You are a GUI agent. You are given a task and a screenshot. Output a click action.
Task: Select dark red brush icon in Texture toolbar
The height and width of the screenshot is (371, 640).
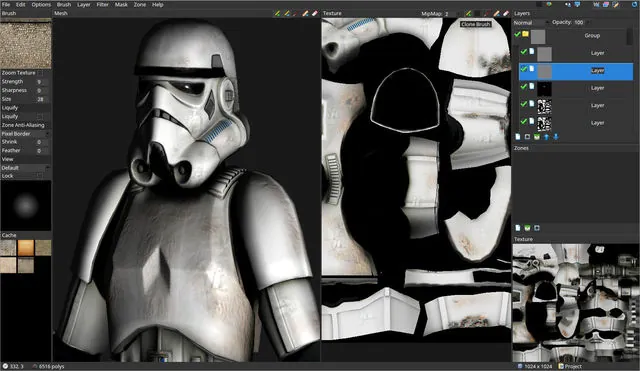point(487,13)
